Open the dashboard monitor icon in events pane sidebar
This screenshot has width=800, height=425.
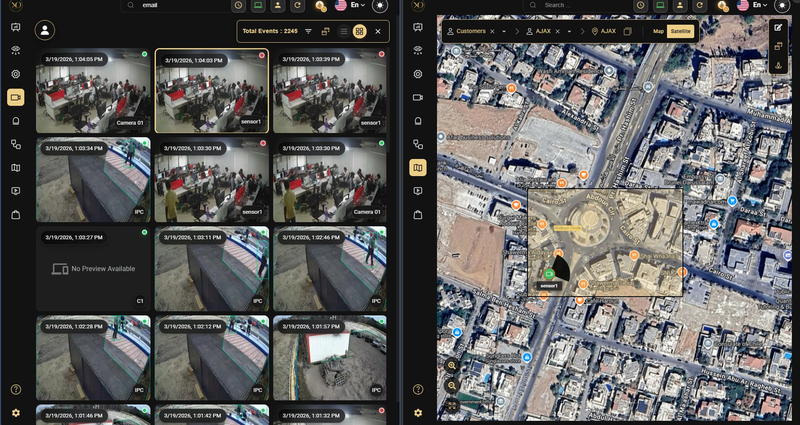click(x=16, y=28)
